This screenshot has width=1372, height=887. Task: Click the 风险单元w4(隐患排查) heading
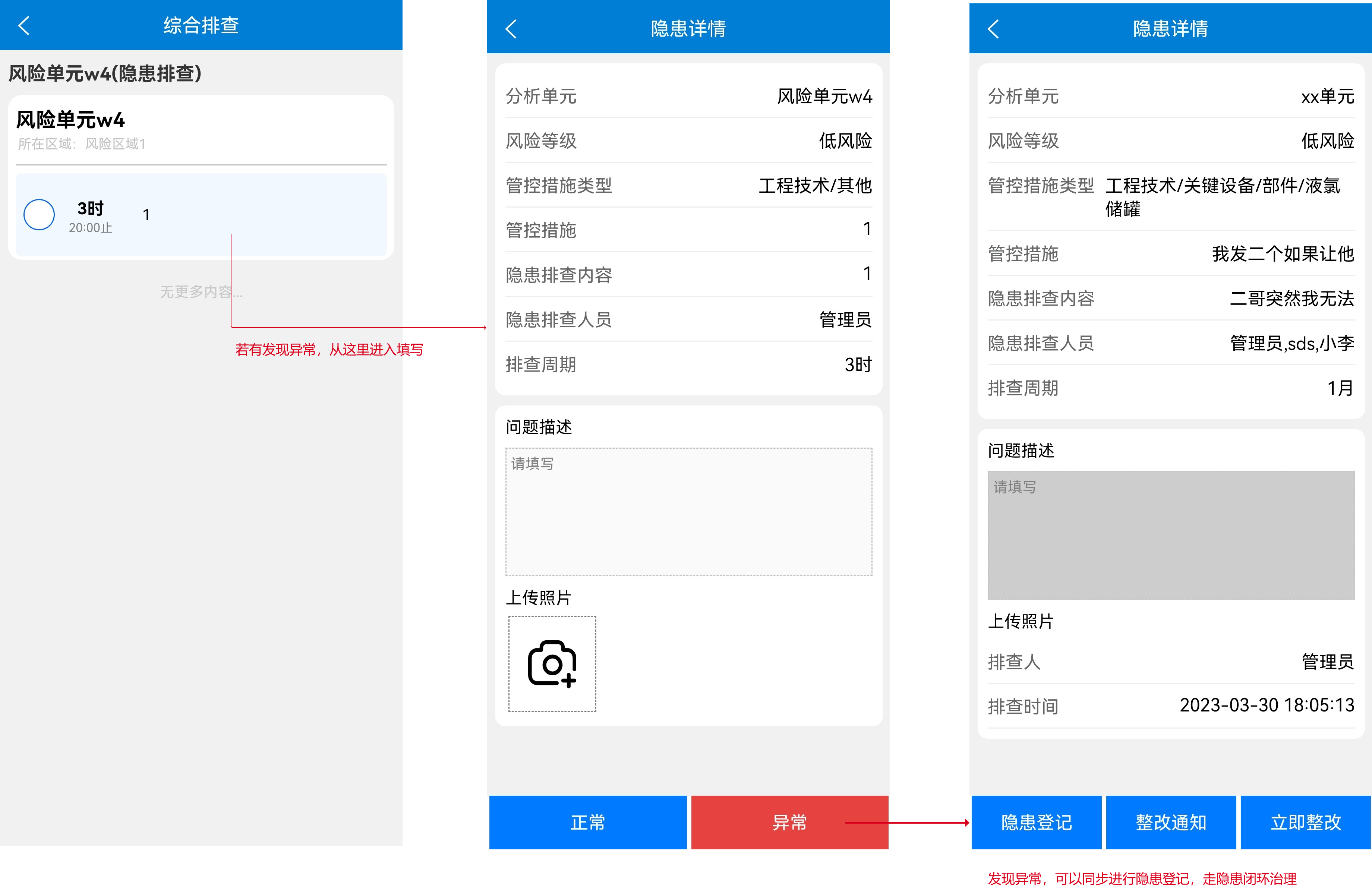click(105, 73)
